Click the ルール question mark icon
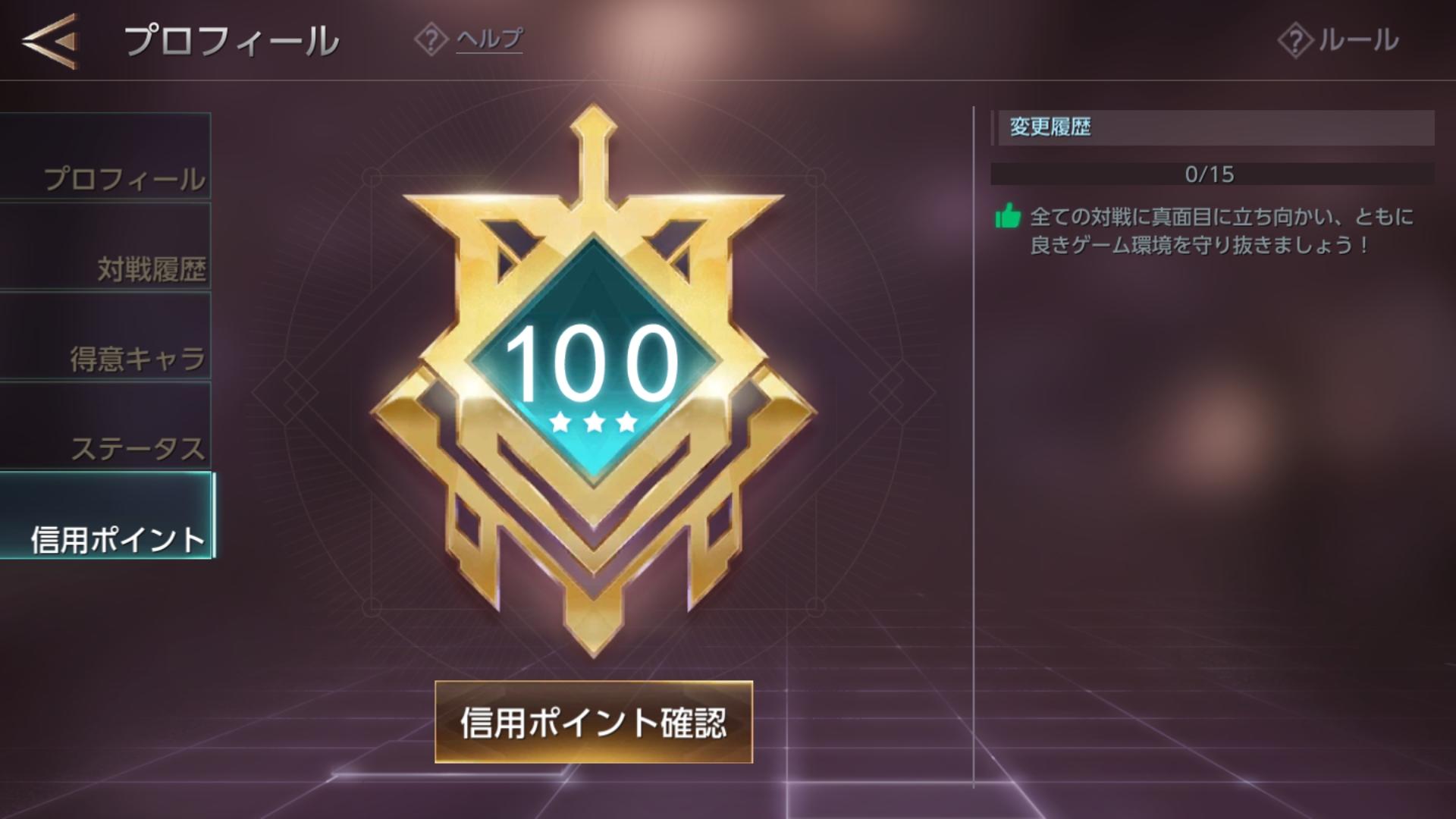The image size is (1456, 819). pos(1295,41)
